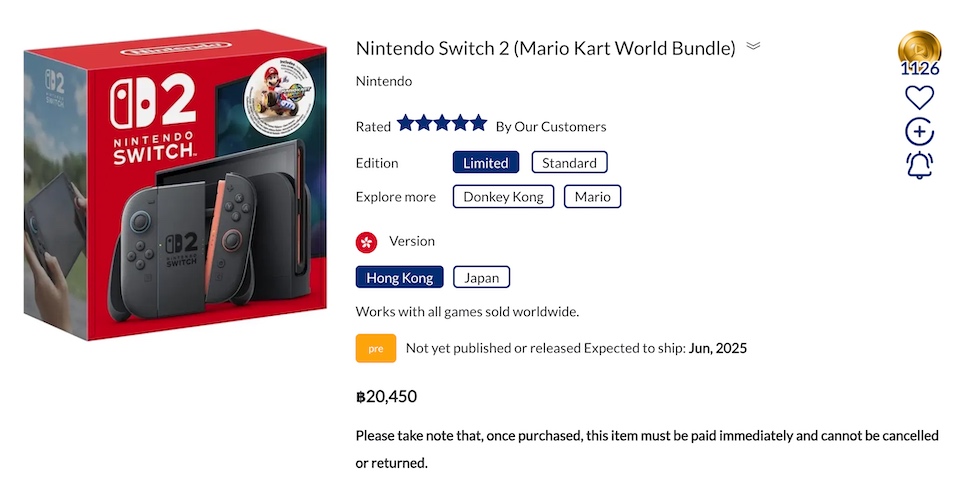This screenshot has width=968, height=504.
Task: Click the 1126 points count
Action: point(920,70)
